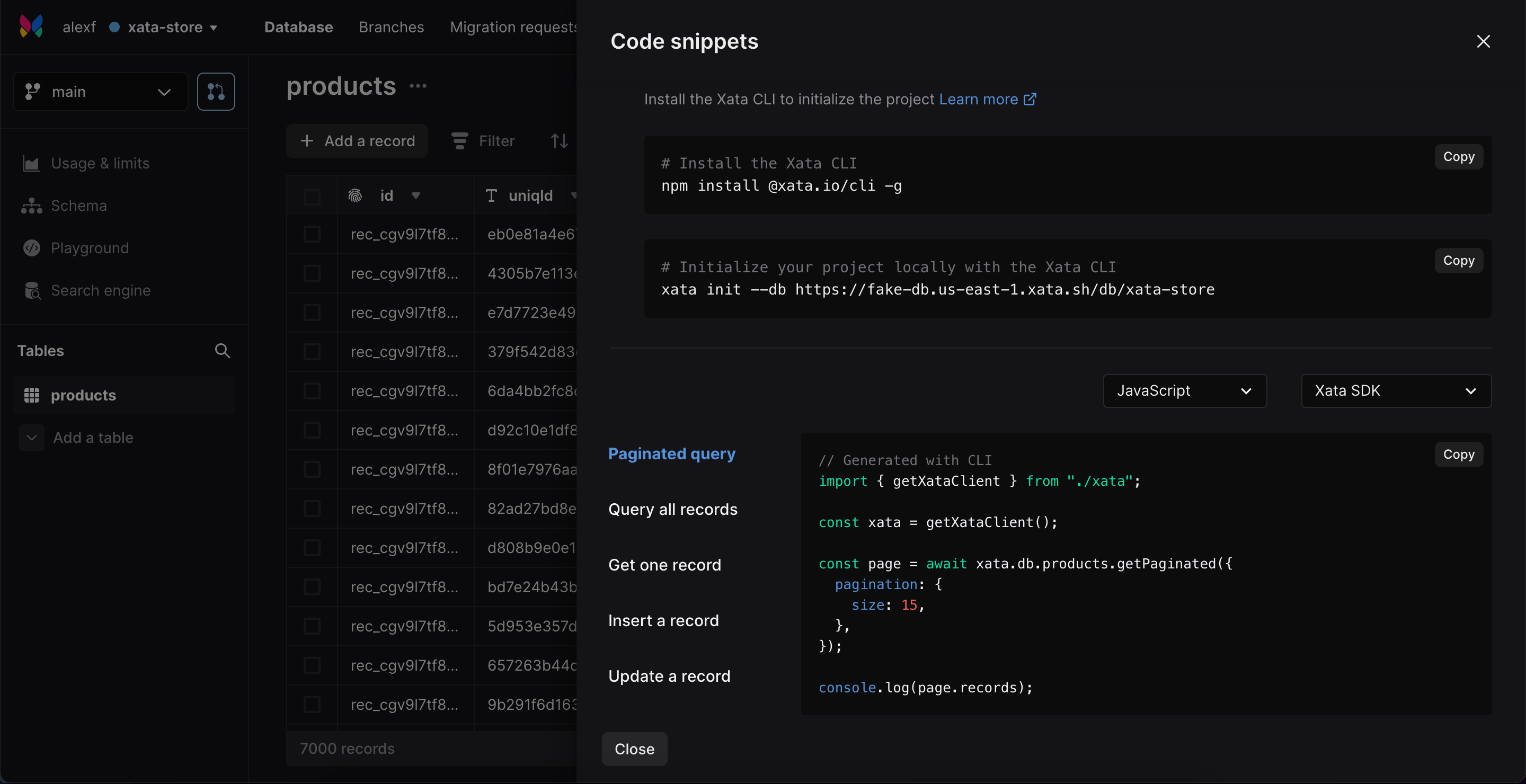Select Query all records snippet

point(672,509)
